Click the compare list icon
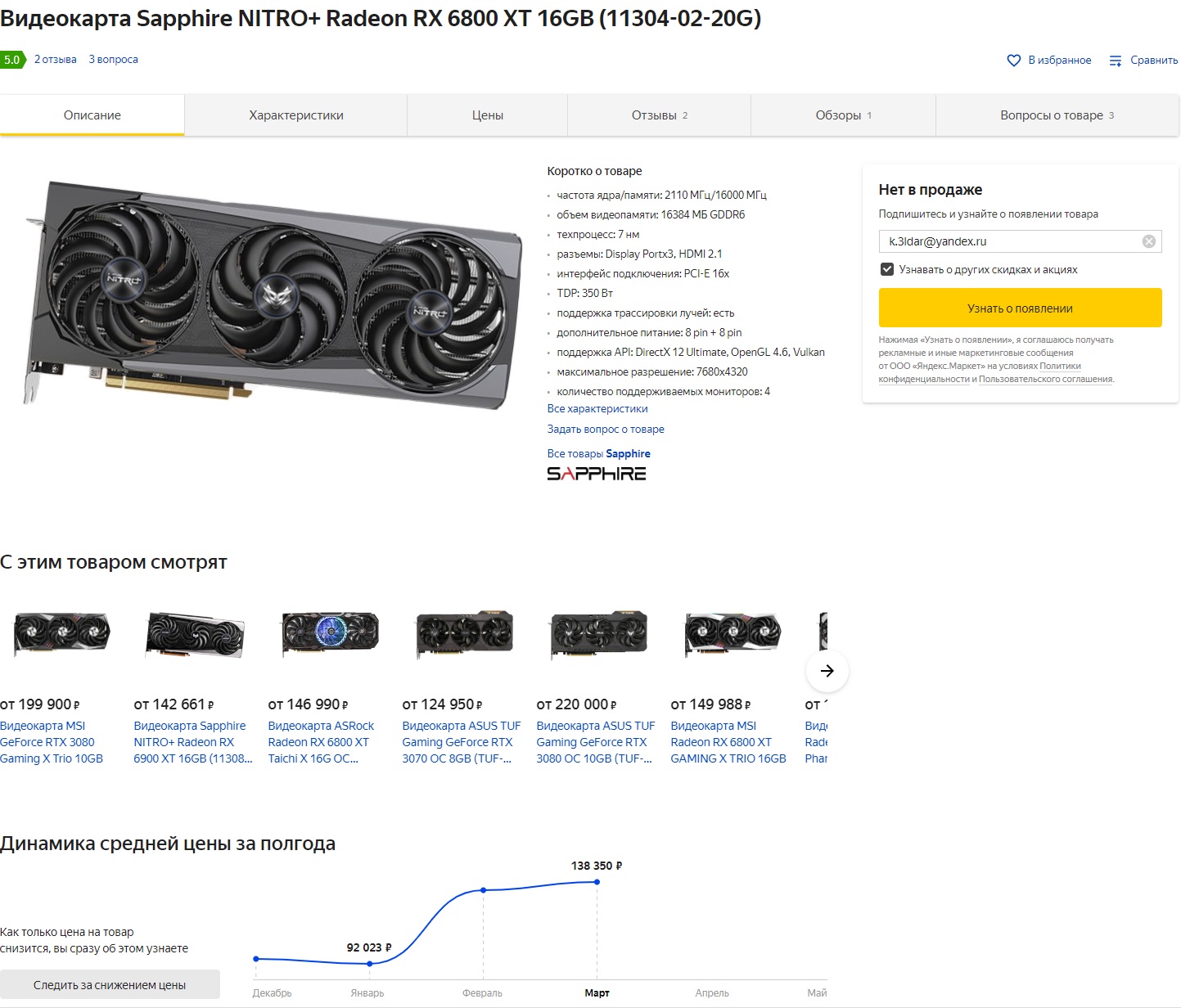The height and width of the screenshot is (1008, 1181). pyautogui.click(x=1116, y=61)
